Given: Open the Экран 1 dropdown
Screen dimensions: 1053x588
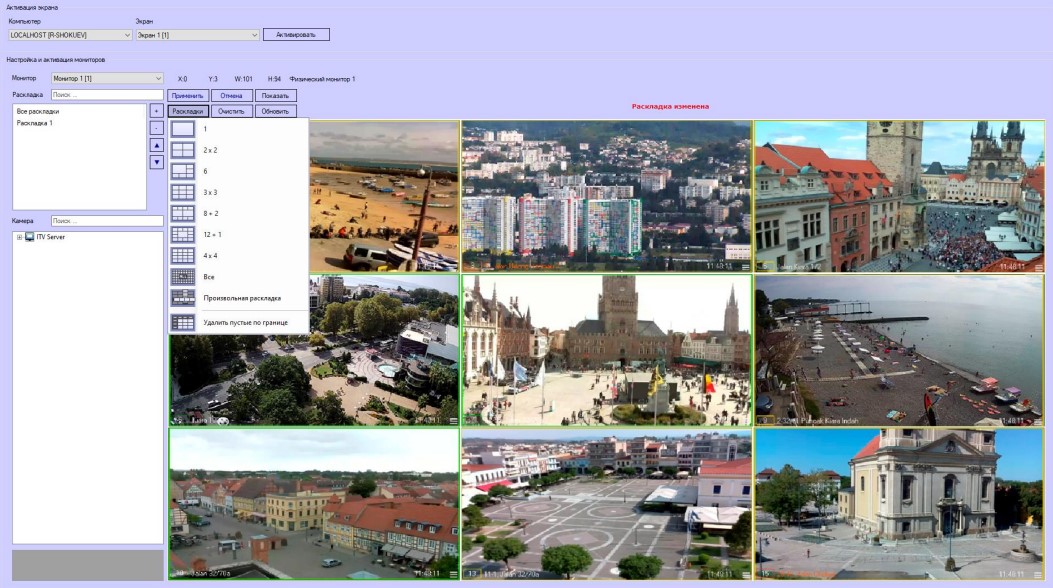Looking at the screenshot, I should [197, 35].
